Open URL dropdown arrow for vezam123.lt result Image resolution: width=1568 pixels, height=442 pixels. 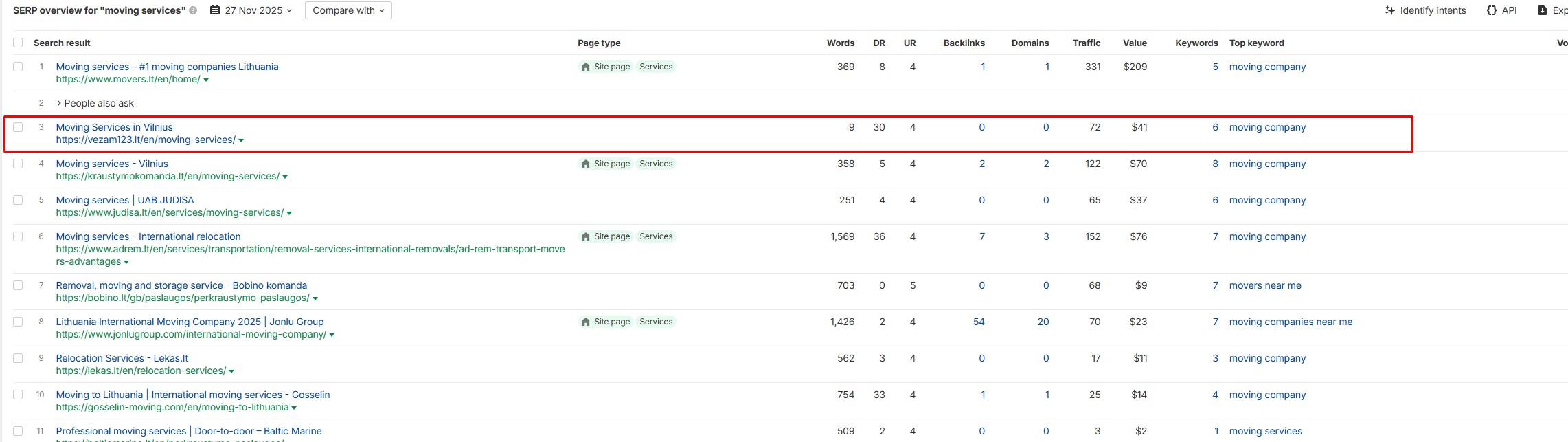click(x=241, y=140)
